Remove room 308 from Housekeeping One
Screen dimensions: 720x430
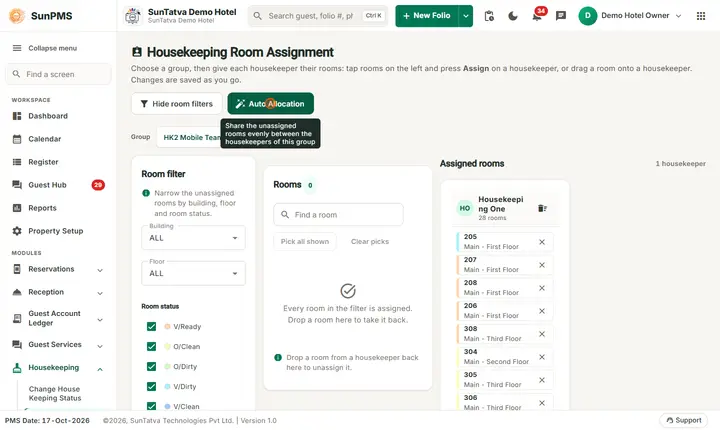coord(542,334)
